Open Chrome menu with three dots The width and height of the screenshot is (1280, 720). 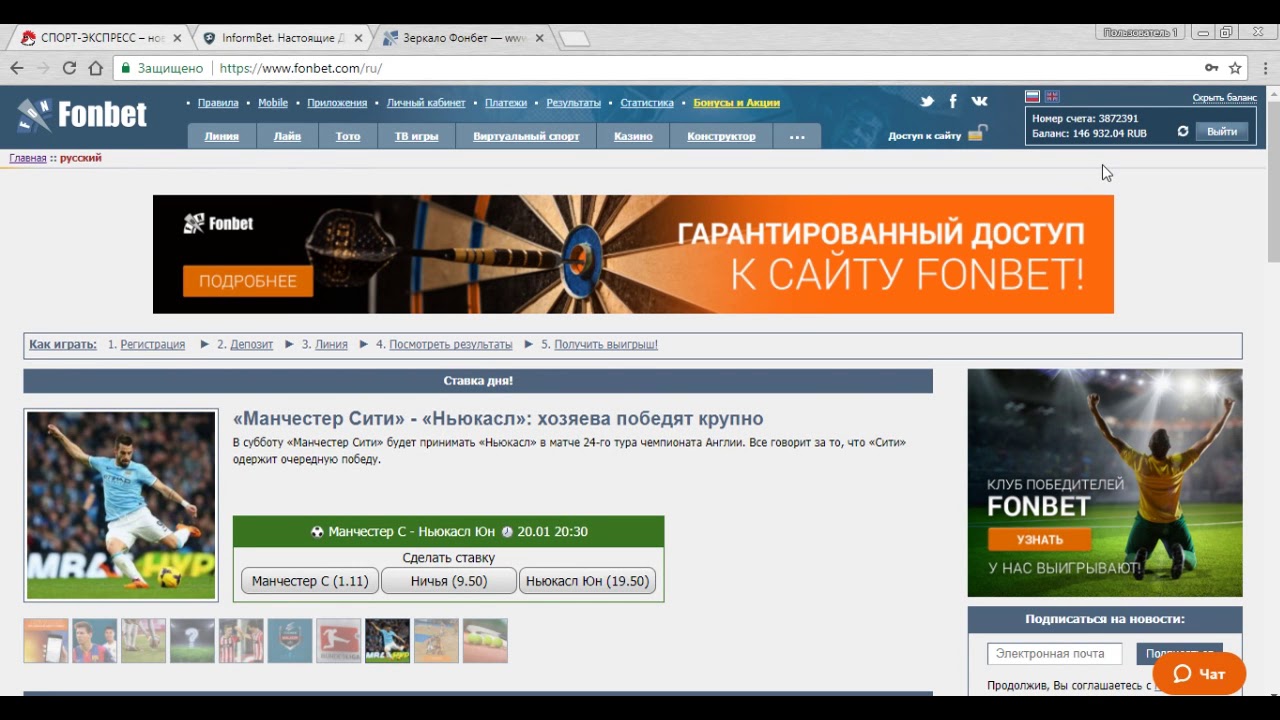coord(1265,68)
